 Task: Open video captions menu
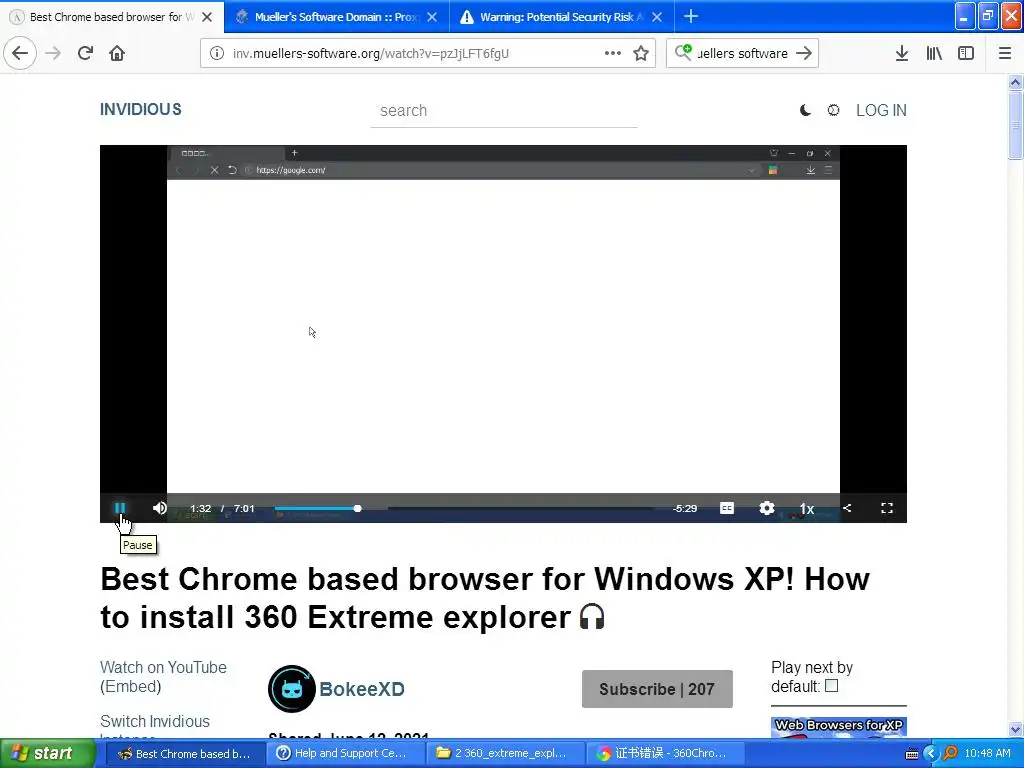tap(727, 508)
